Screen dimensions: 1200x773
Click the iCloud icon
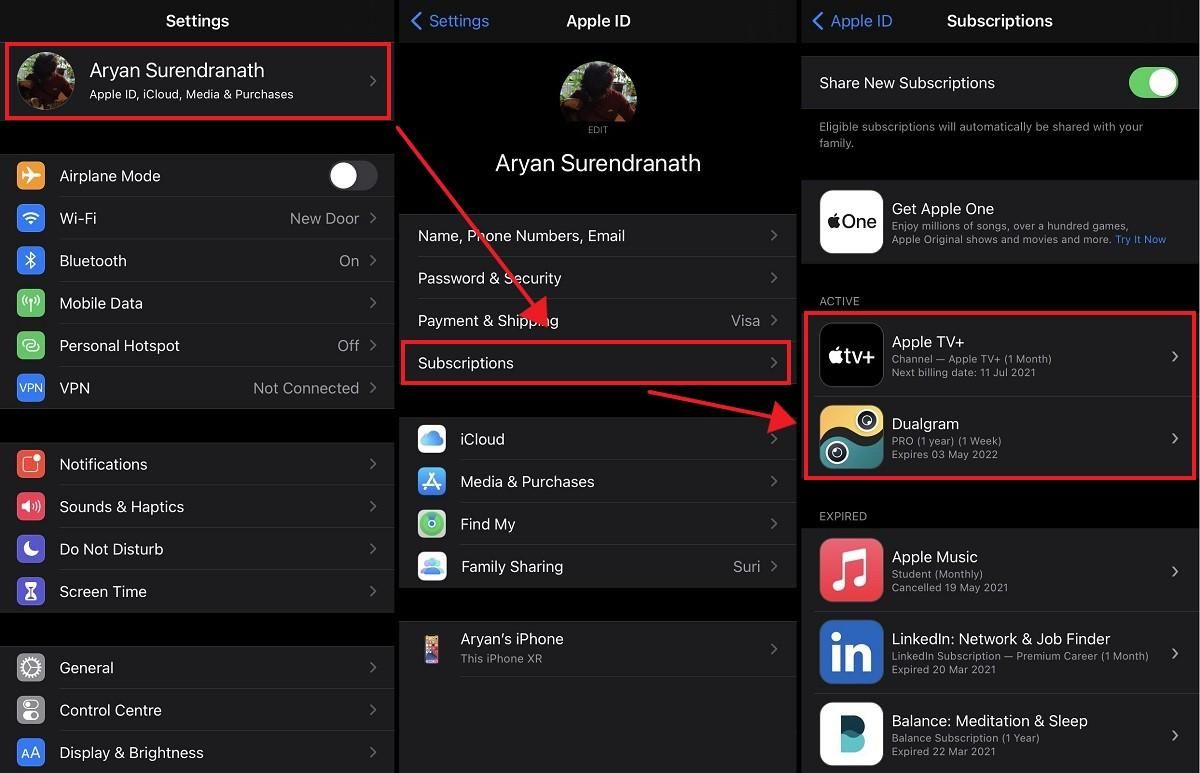[431, 438]
